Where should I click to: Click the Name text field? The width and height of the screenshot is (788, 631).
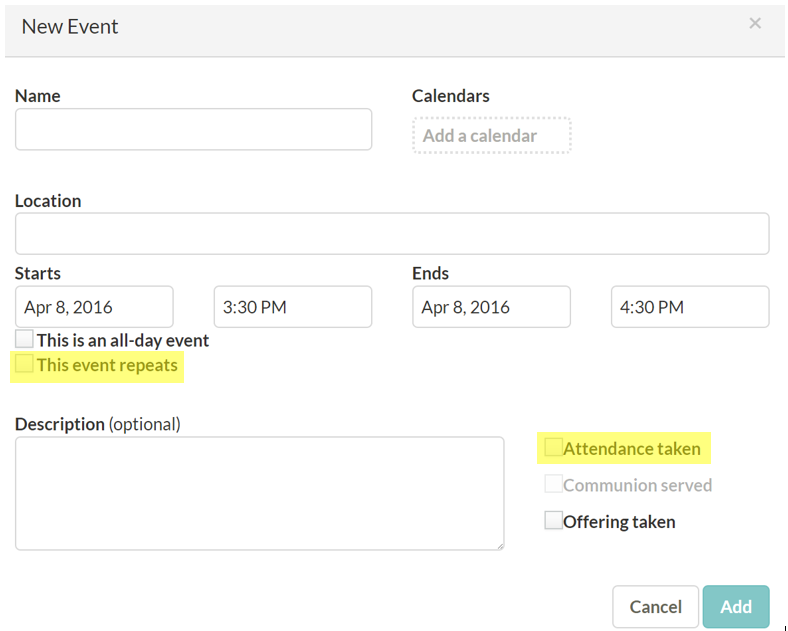point(193,129)
